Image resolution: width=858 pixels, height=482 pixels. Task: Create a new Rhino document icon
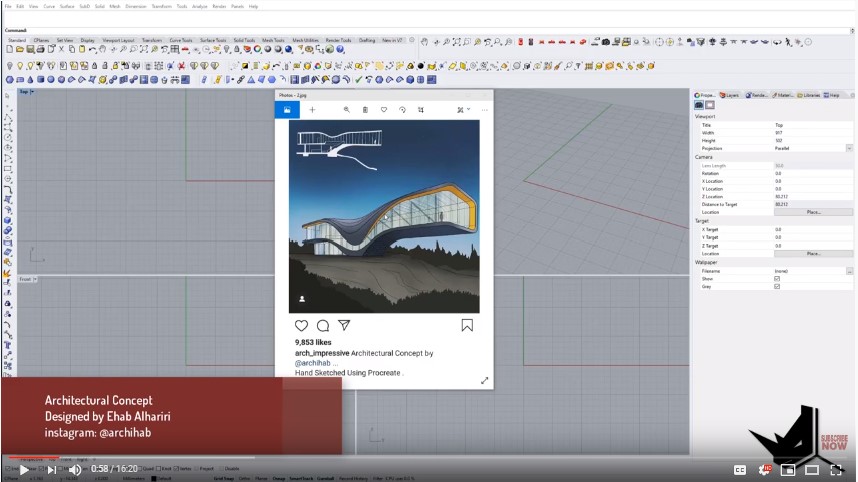[9, 49]
